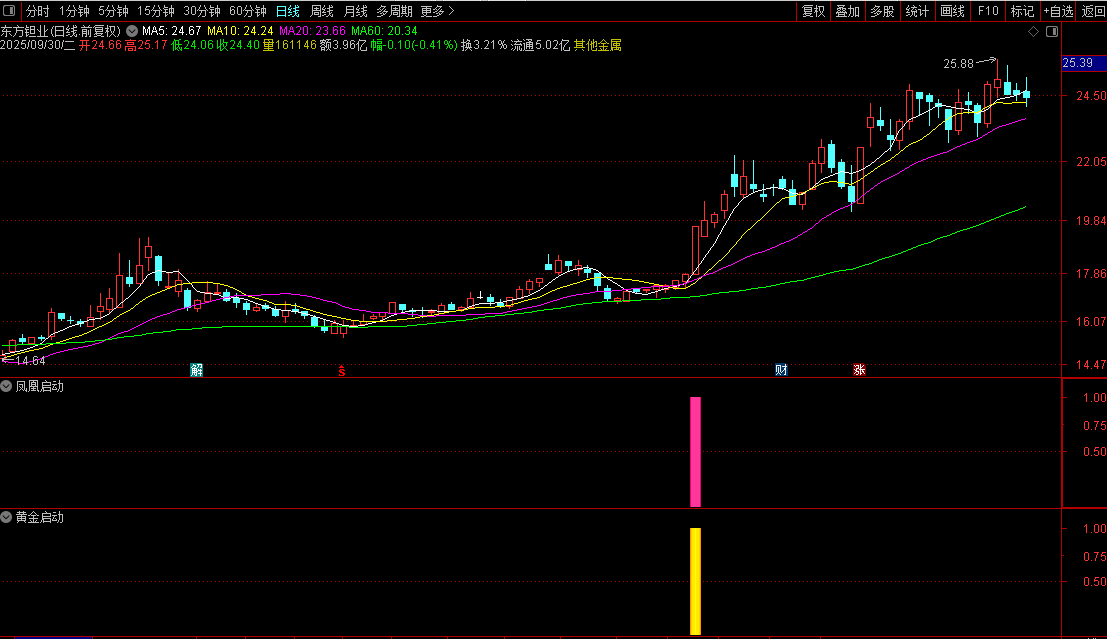Click the 换3.21% turnover value

[x=484, y=45]
